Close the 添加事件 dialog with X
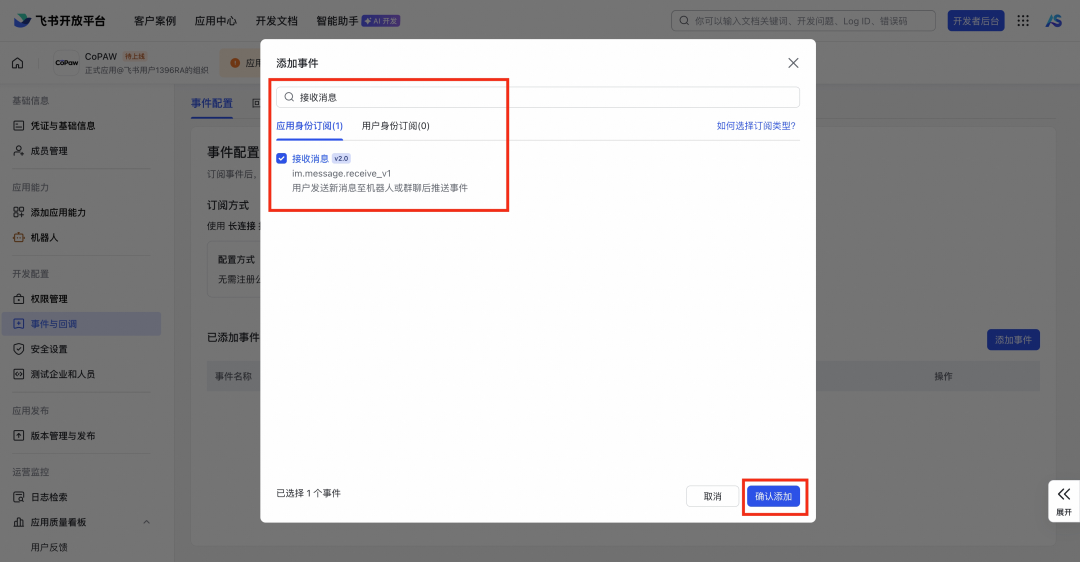This screenshot has width=1080, height=562. pos(793,63)
